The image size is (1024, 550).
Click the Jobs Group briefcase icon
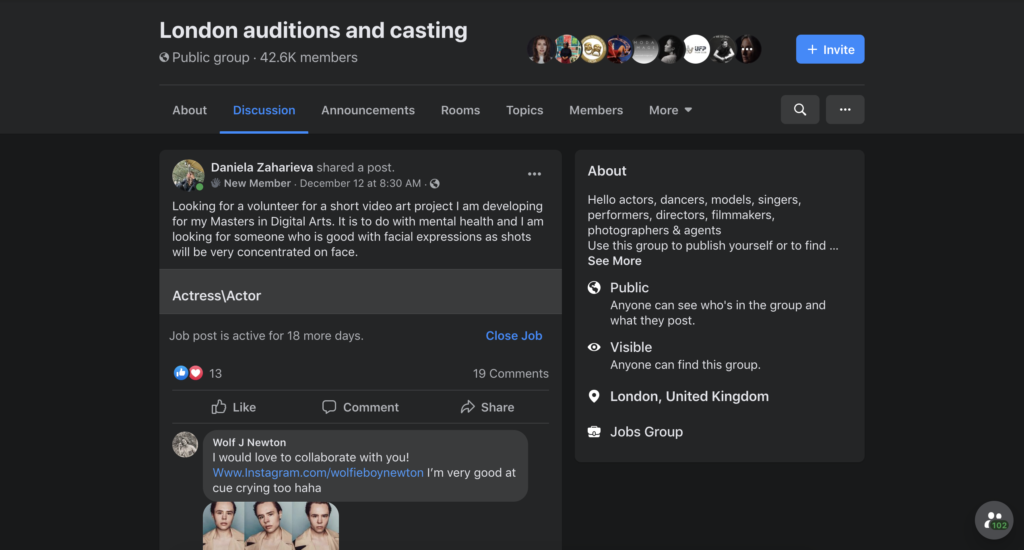click(594, 432)
